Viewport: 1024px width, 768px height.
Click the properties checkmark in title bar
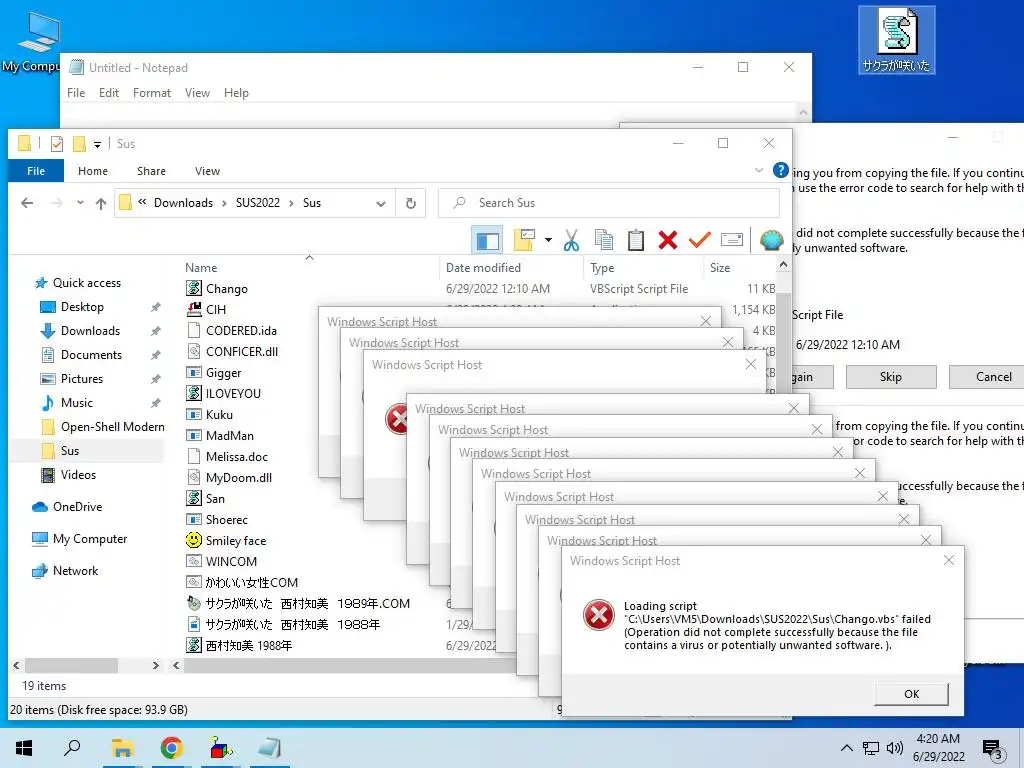57,144
